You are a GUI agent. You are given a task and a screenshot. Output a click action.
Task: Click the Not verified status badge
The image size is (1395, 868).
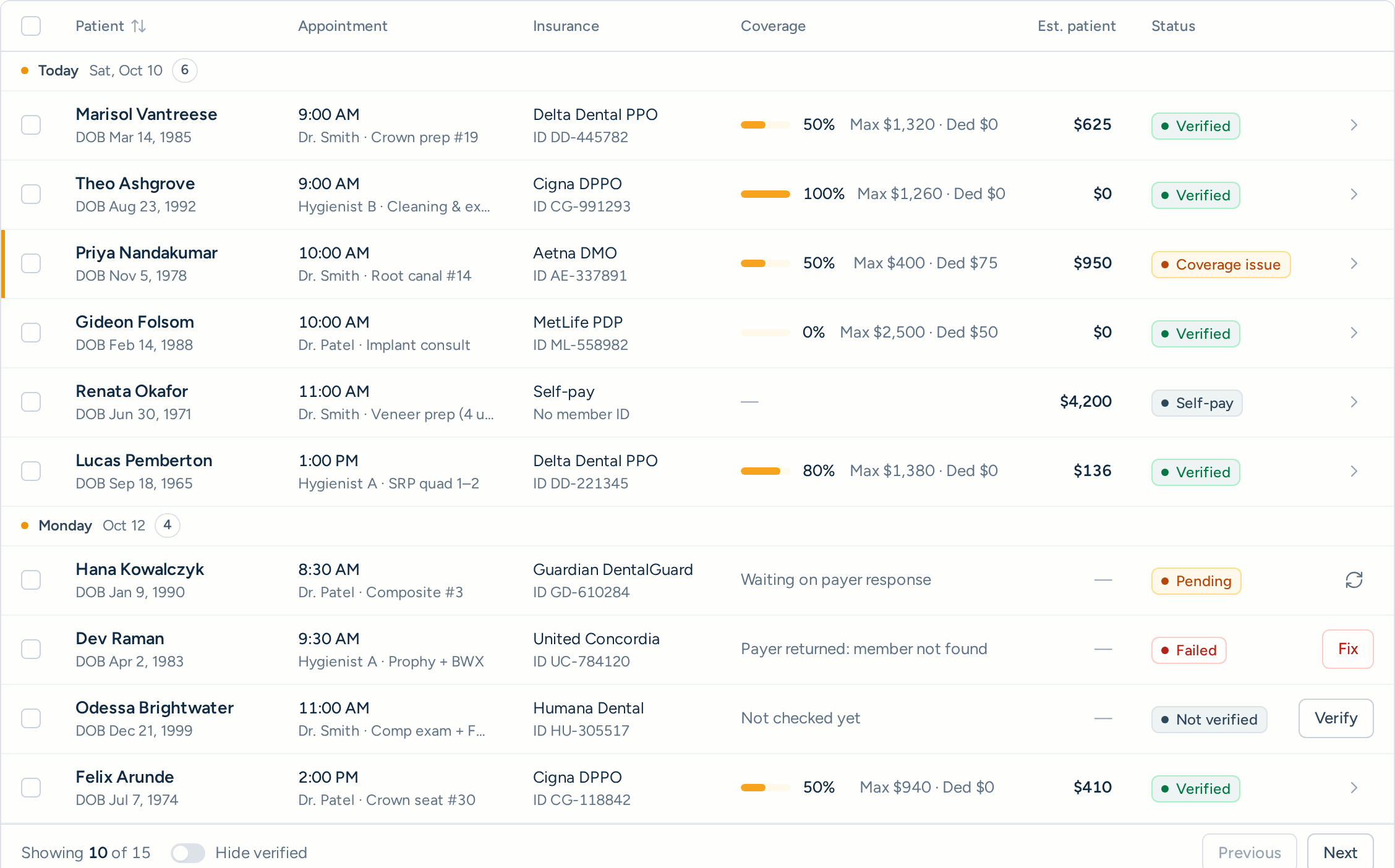1209,720
